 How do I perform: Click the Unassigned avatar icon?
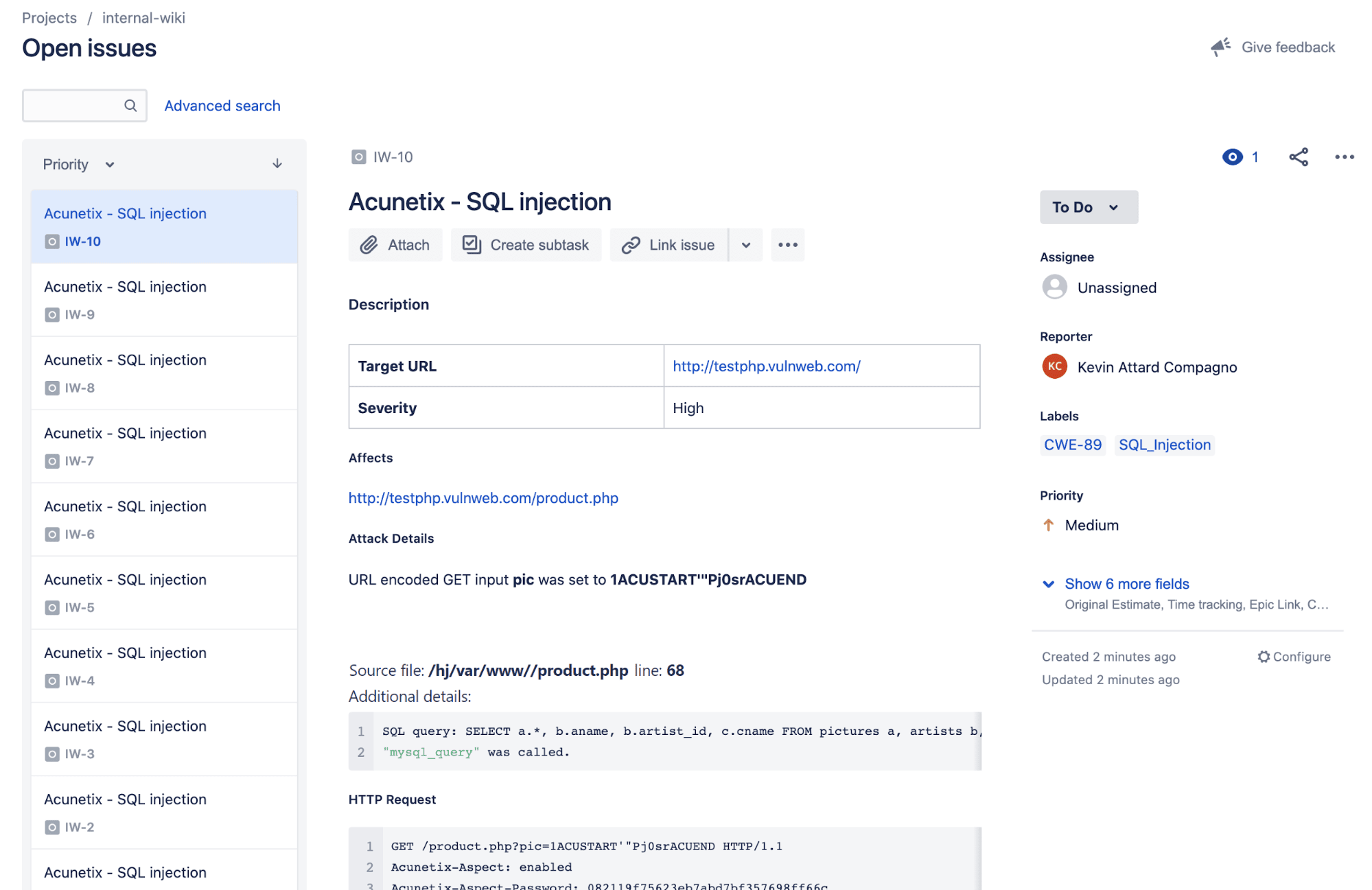[x=1055, y=288]
